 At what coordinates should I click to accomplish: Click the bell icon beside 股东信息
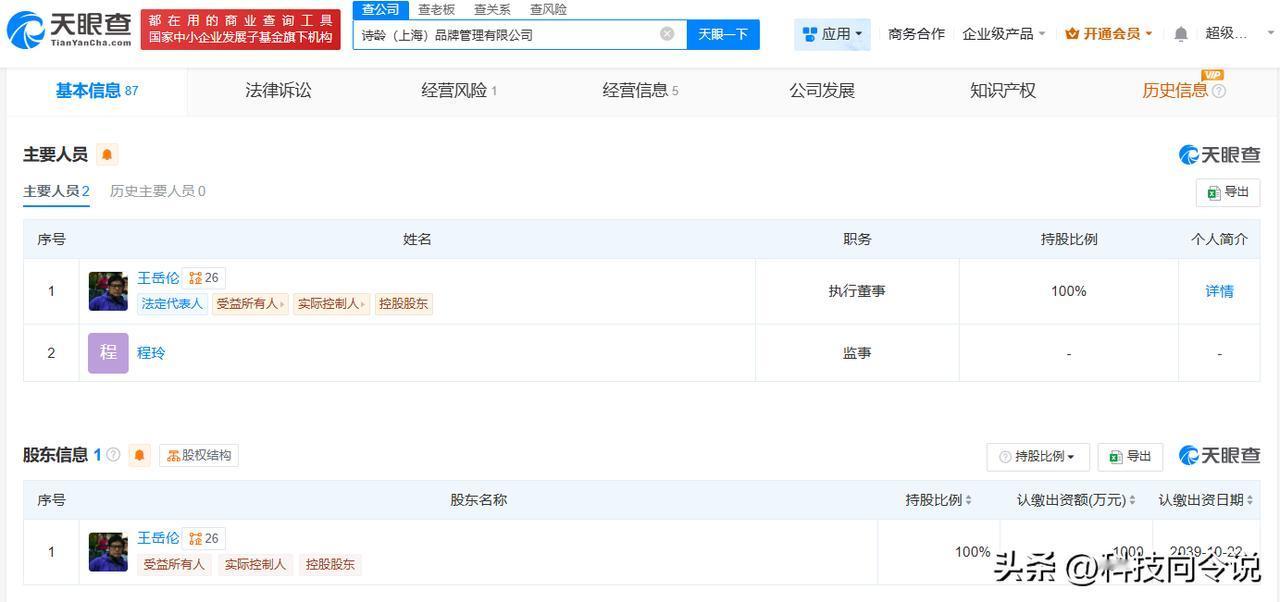click(x=139, y=455)
